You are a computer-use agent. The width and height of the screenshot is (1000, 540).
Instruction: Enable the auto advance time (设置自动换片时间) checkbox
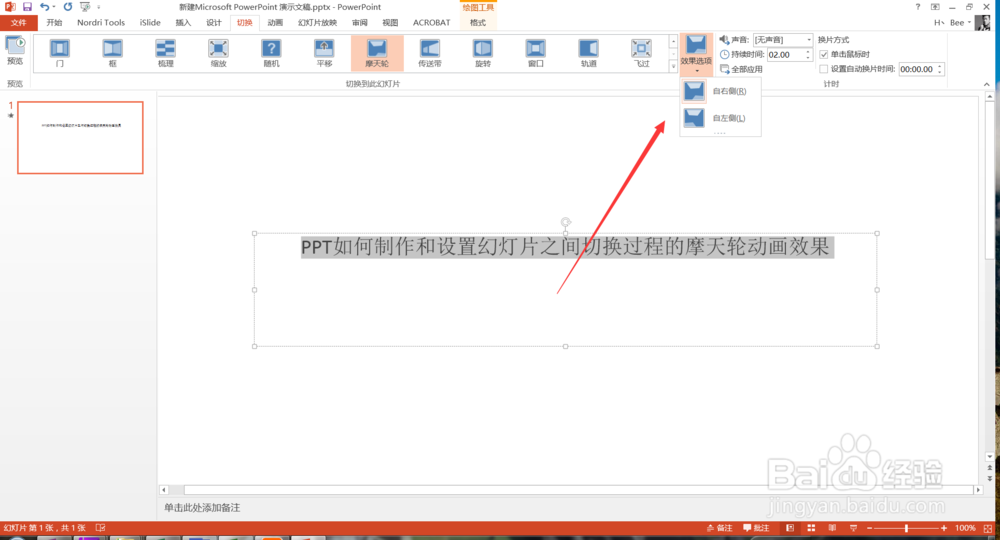click(x=823, y=69)
